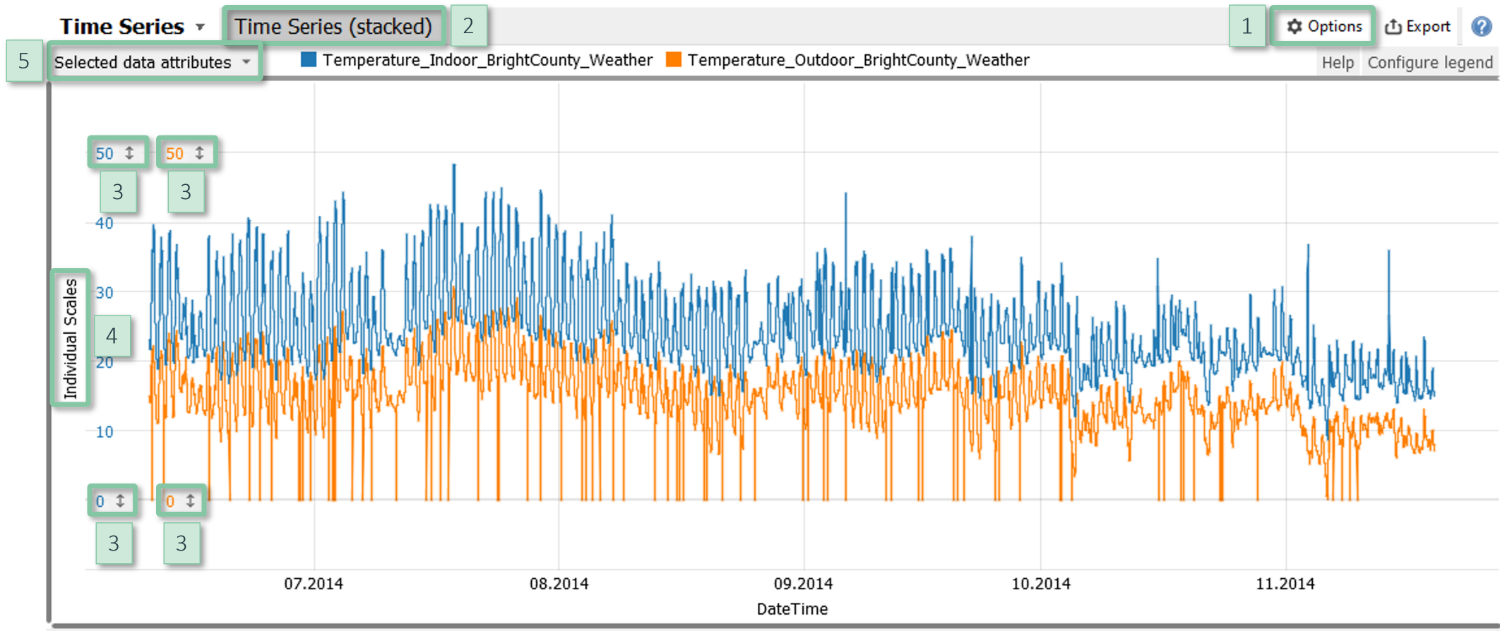Click the Export icon button
The width and height of the screenshot is (1500, 631).
click(1417, 27)
